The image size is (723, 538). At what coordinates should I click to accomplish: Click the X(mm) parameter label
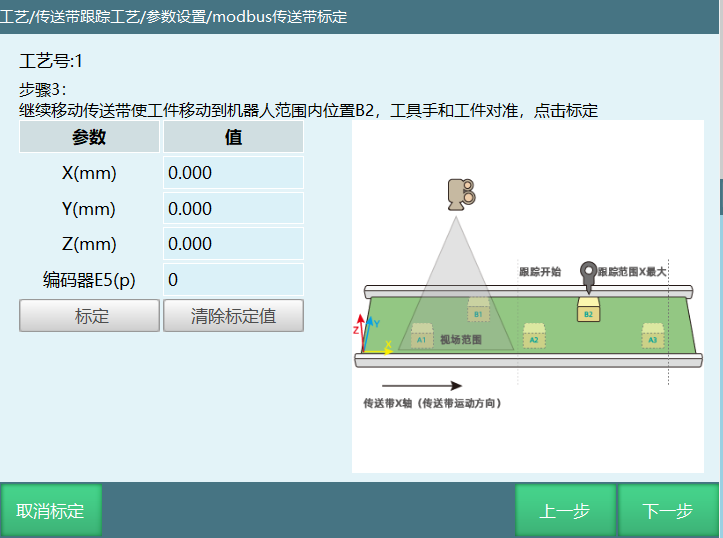coord(89,173)
